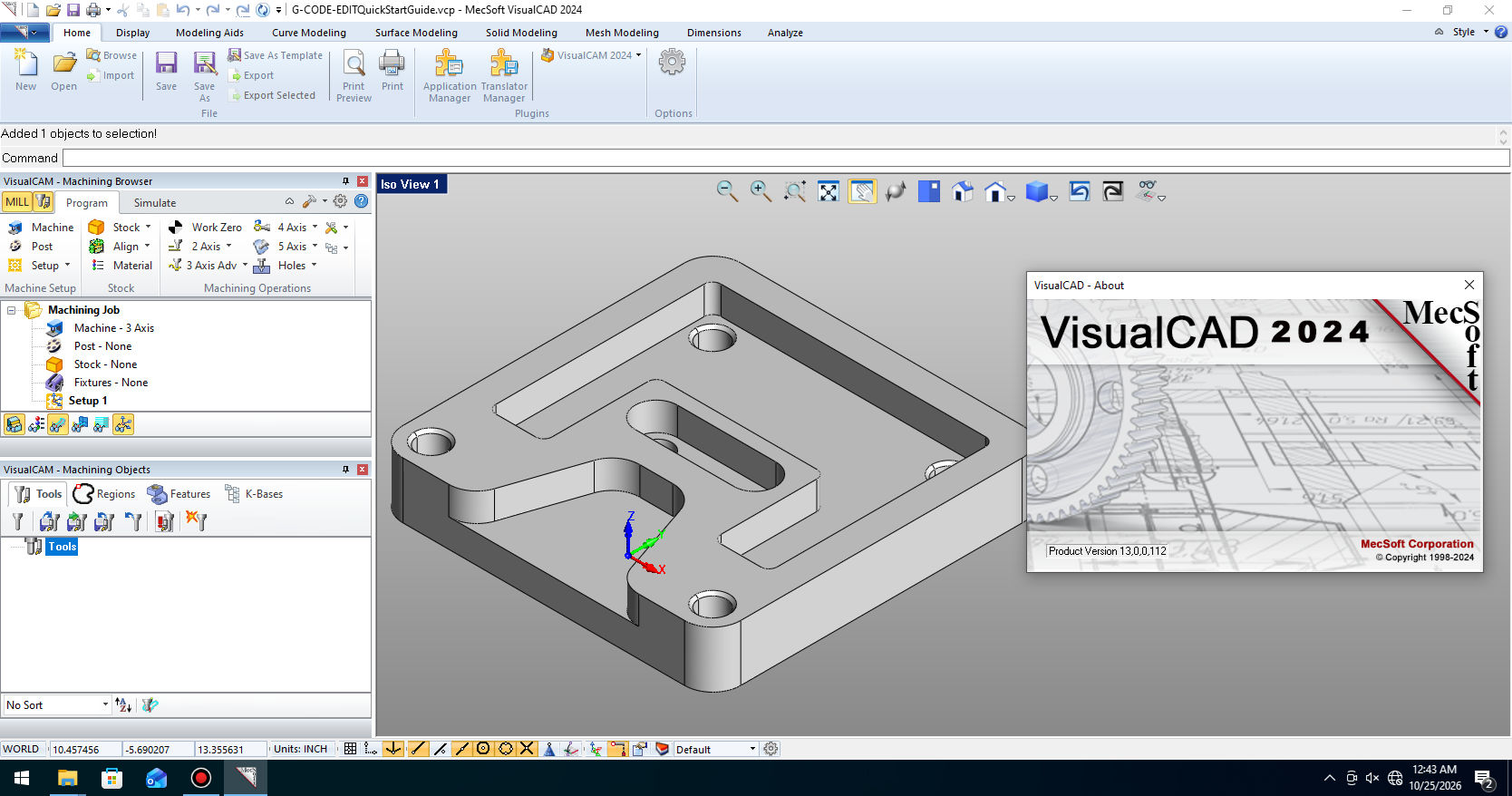Click the Browse button in ribbon
The height and width of the screenshot is (796, 1512).
111,55
